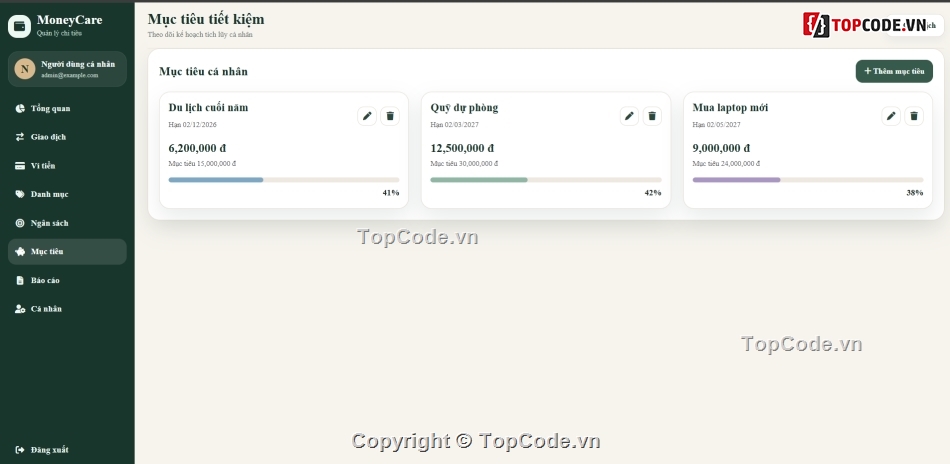Image resolution: width=950 pixels, height=464 pixels.
Task: Click the Du lịch cuối năm goal title
Action: pos(208,108)
